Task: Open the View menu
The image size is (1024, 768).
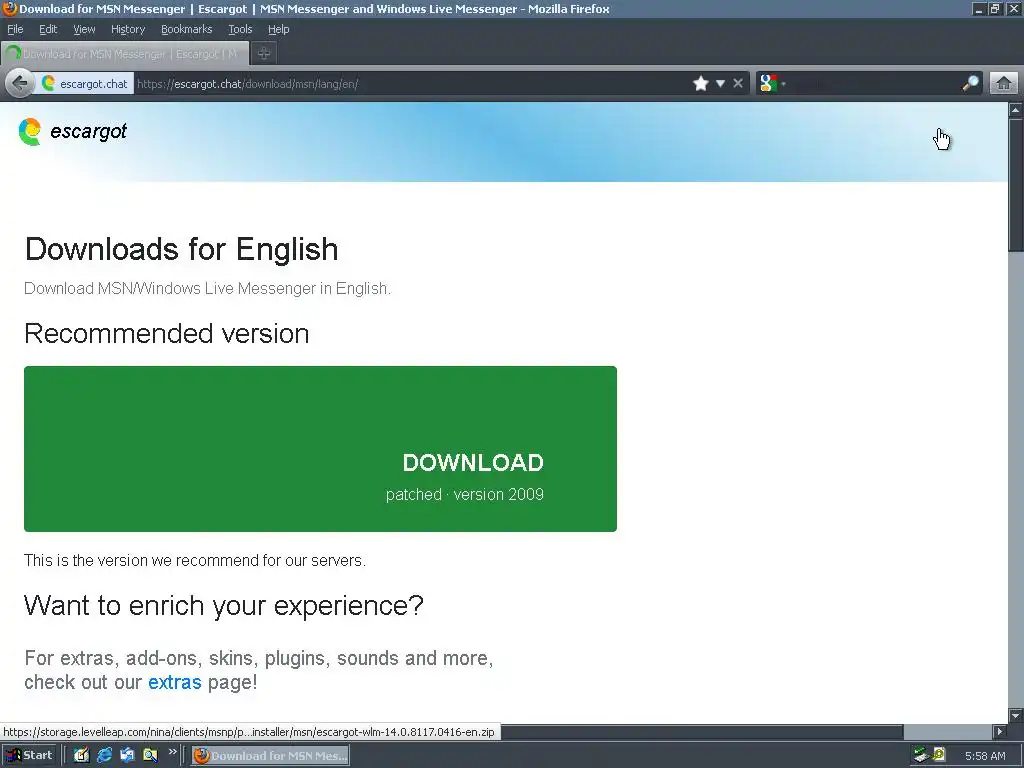Action: [x=84, y=29]
